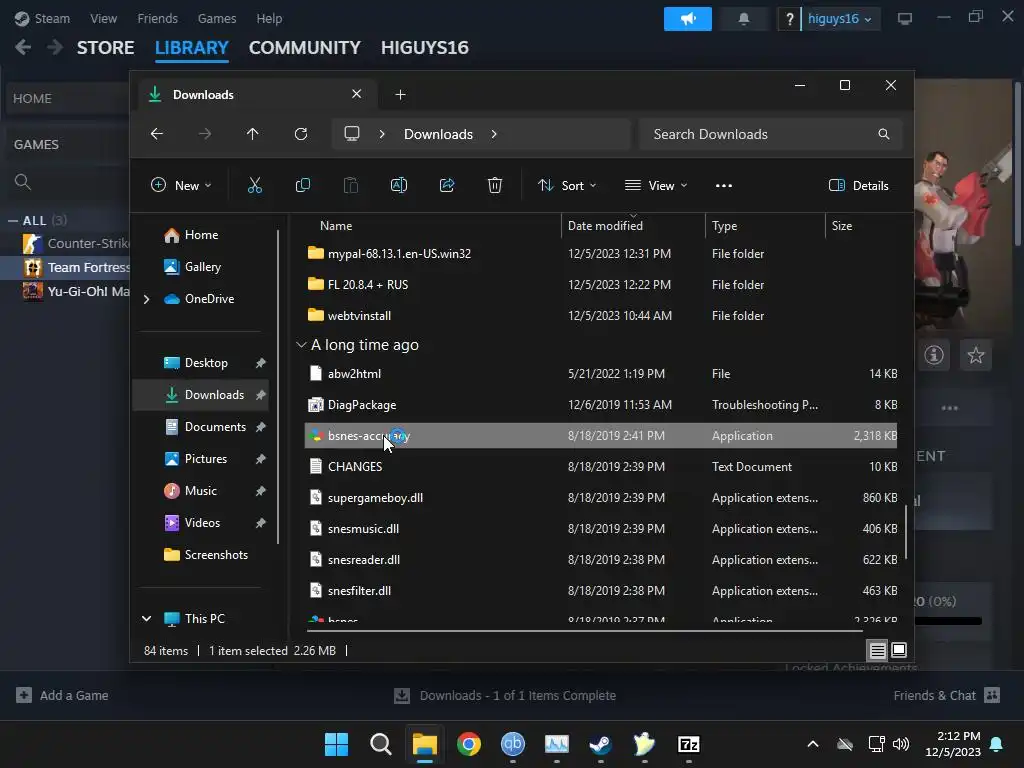The image size is (1024, 768).
Task: Open 7-Zip from the taskbar
Action: click(x=688, y=744)
